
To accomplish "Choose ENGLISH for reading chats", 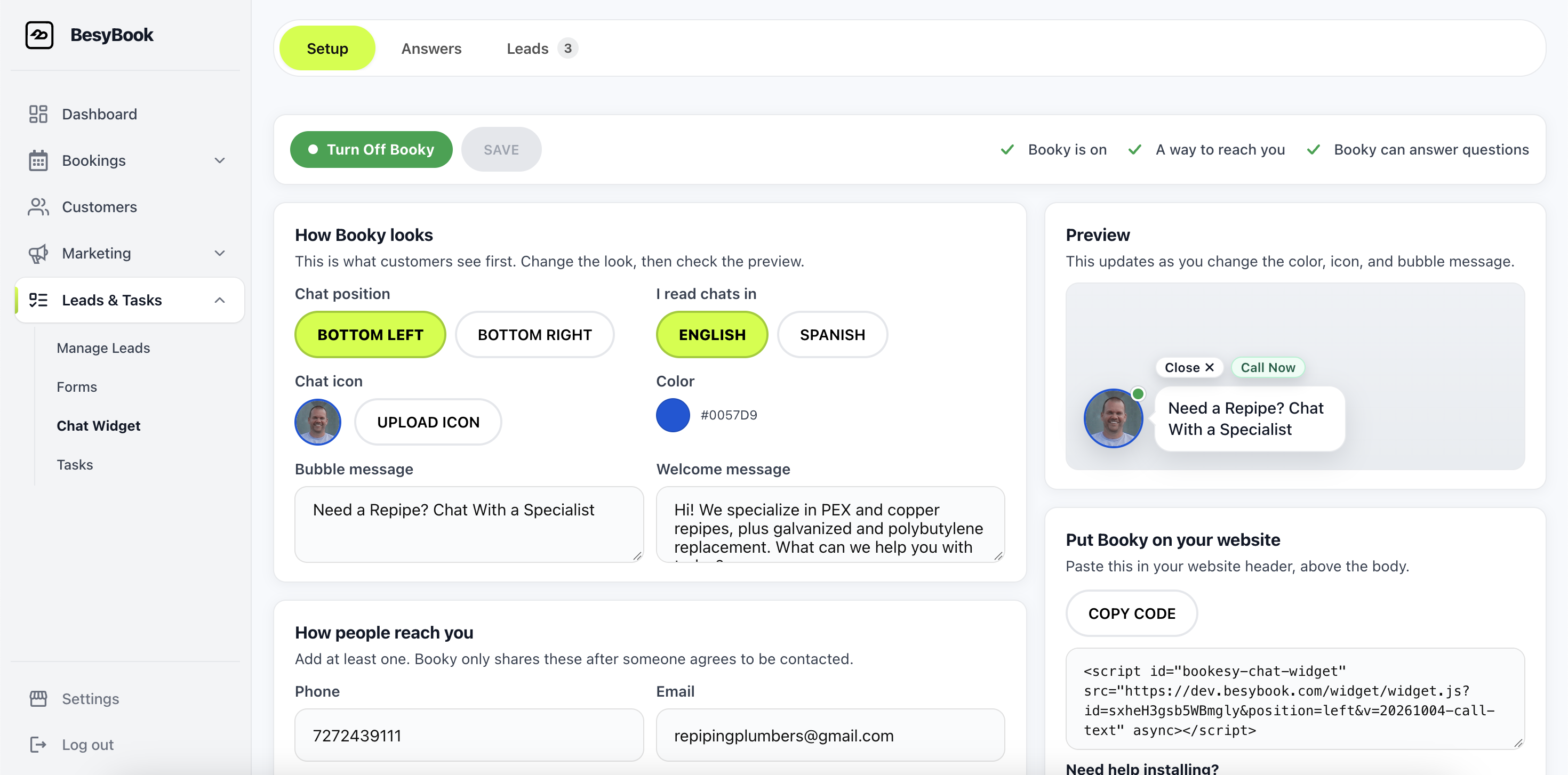I will click(712, 335).
